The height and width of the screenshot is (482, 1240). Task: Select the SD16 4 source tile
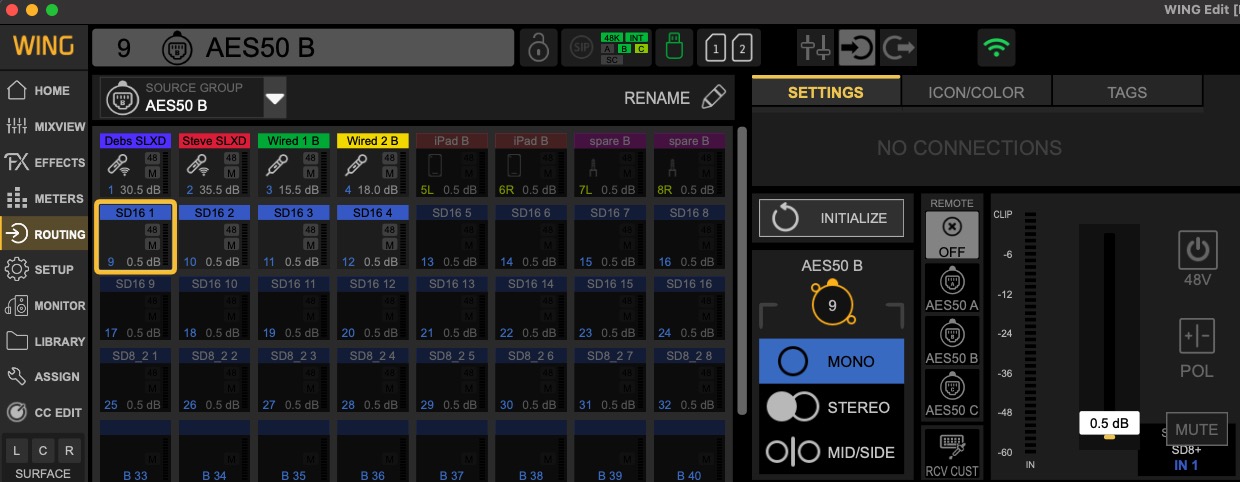click(x=372, y=237)
